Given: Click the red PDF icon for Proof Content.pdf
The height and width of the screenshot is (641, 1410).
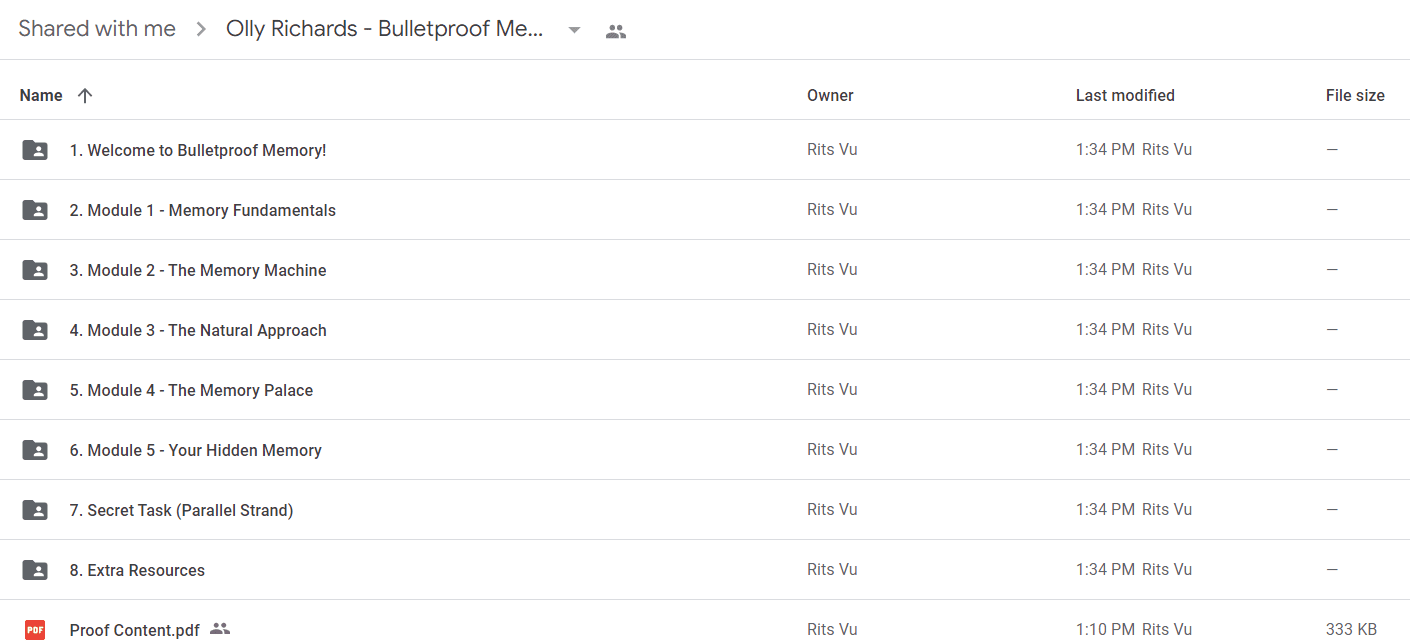Looking at the screenshot, I should (35, 630).
